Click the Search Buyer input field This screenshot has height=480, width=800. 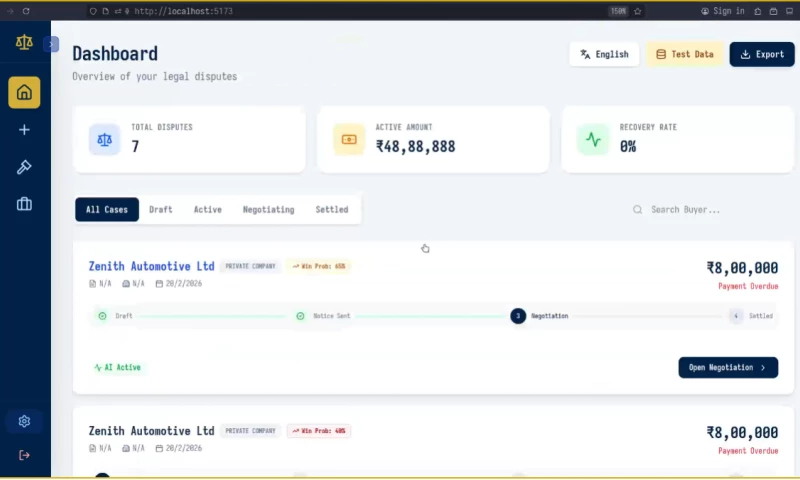point(710,210)
